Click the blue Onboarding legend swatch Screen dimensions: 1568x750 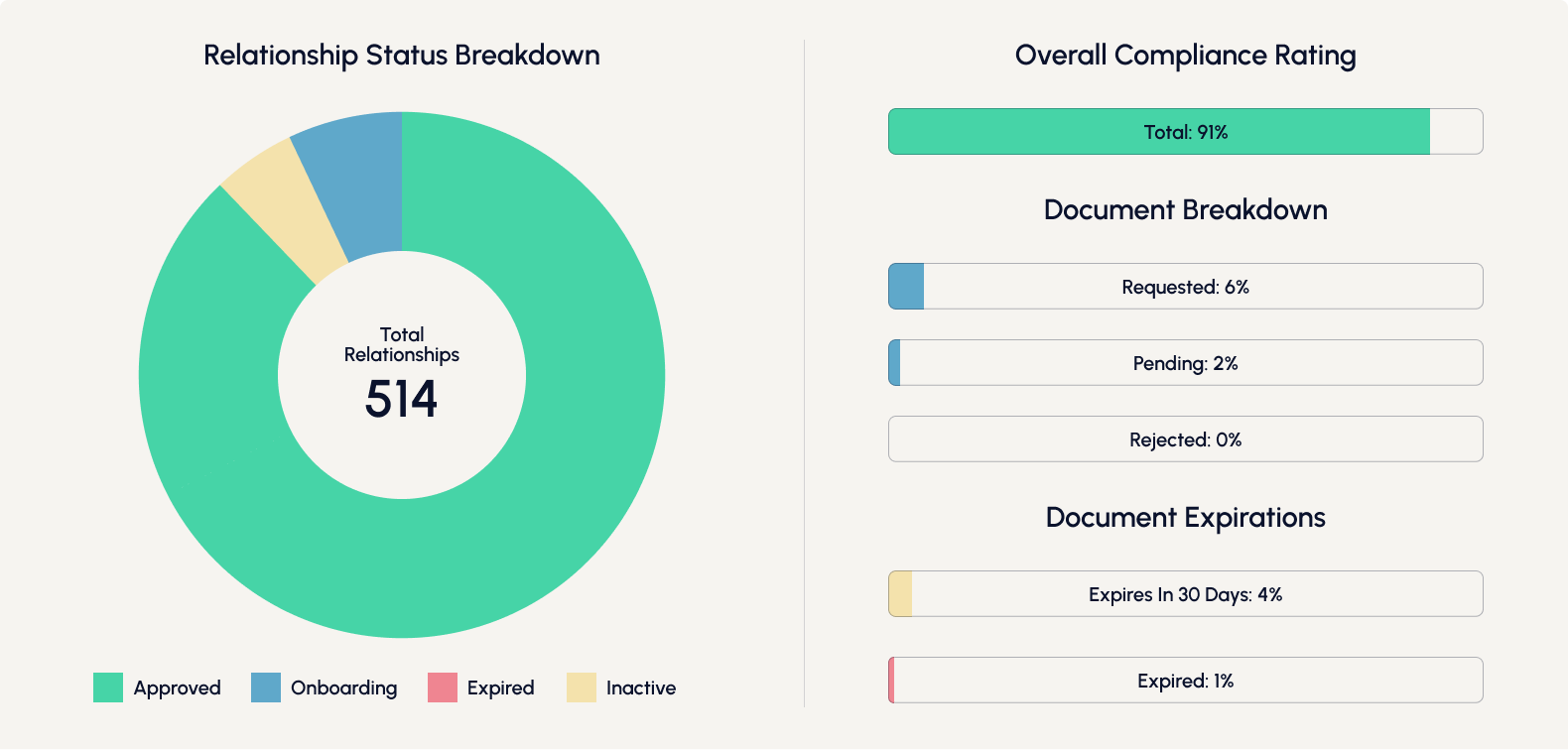click(266, 687)
